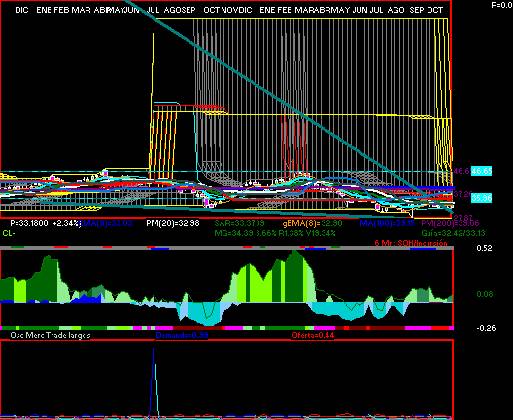Click the DIC label directly after NOV
This screenshot has width=513, height=420.
point(245,10)
